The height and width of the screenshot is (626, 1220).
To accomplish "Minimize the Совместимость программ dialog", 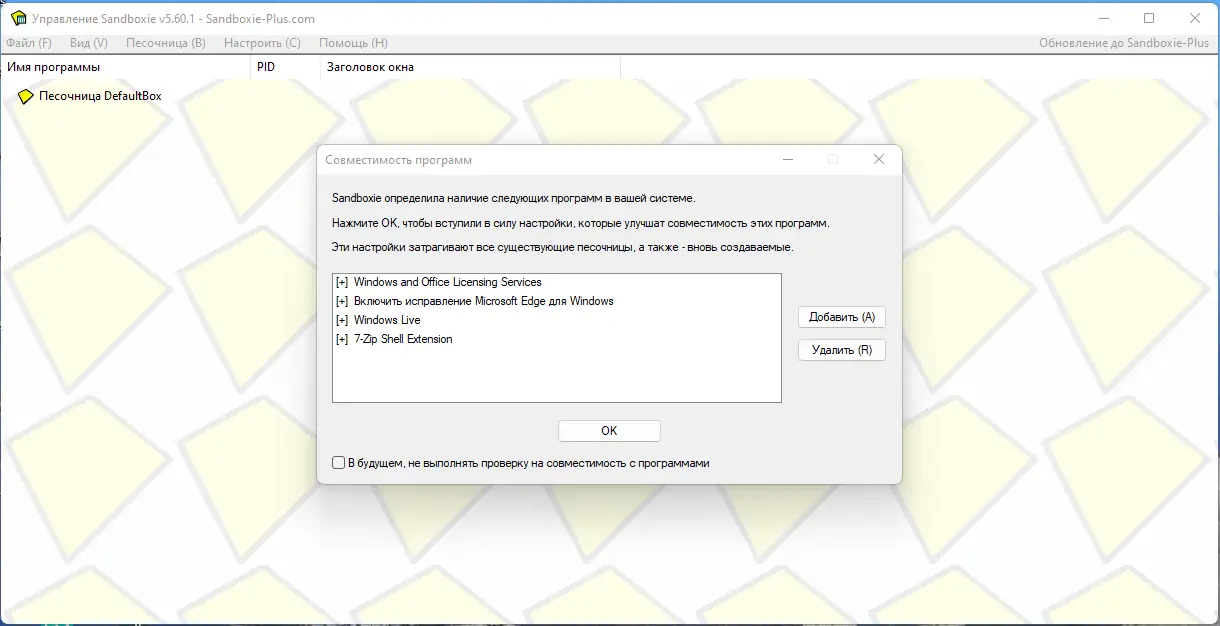I will pyautogui.click(x=788, y=160).
